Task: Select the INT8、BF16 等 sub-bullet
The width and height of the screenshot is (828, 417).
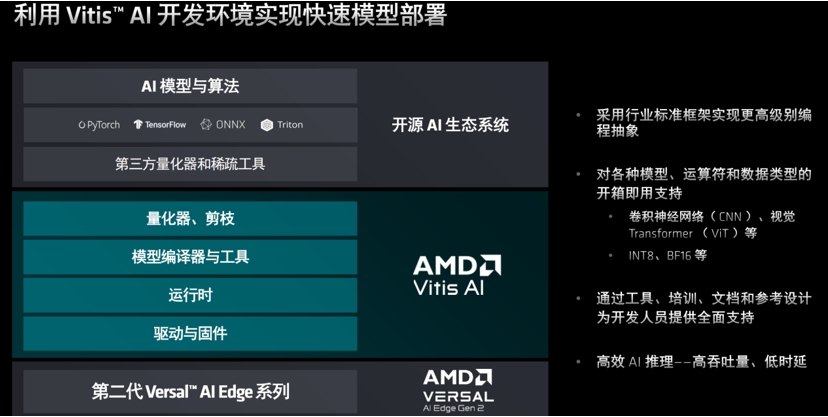Action: [667, 255]
